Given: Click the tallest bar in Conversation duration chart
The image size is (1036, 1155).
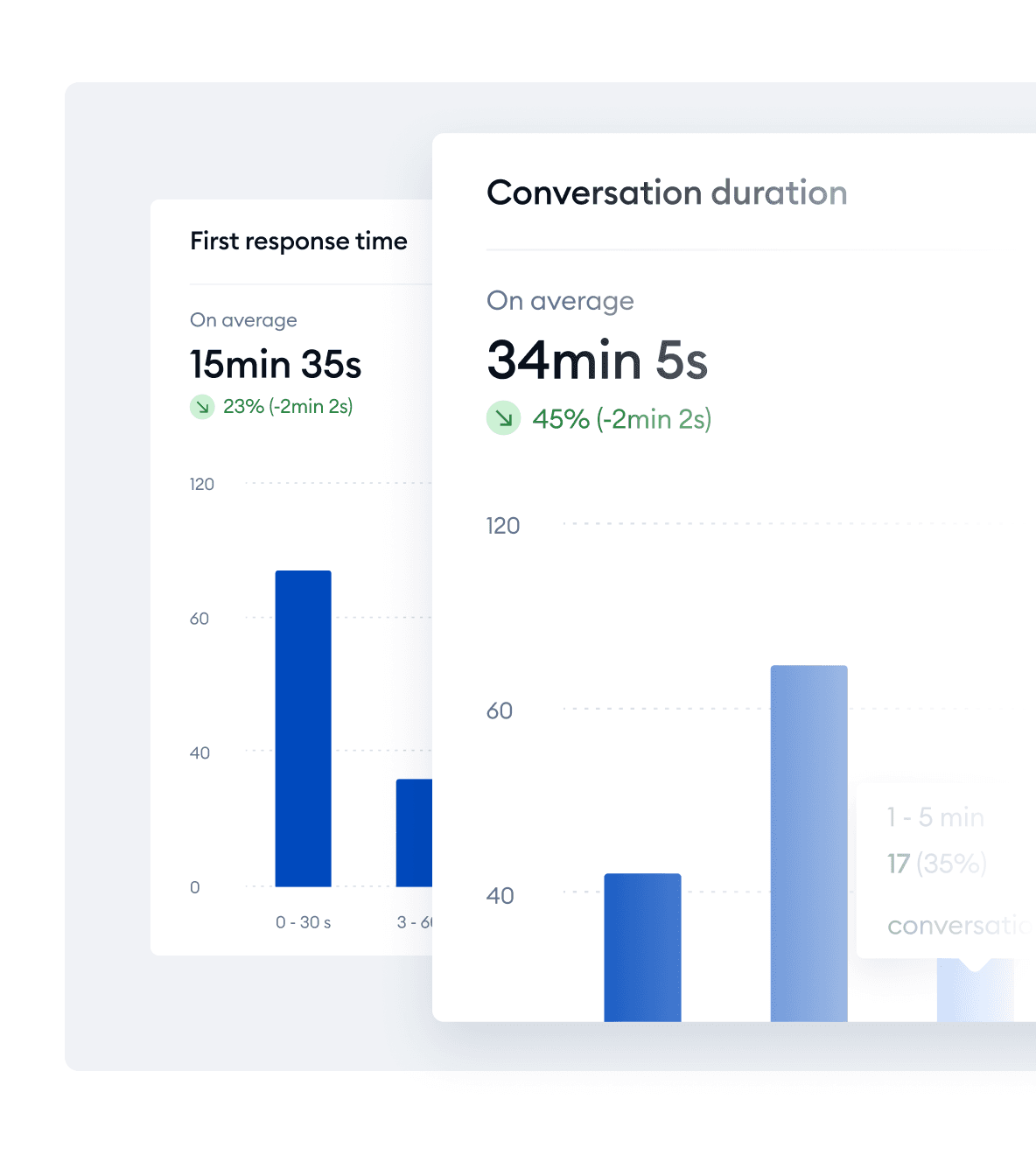Looking at the screenshot, I should (808, 843).
